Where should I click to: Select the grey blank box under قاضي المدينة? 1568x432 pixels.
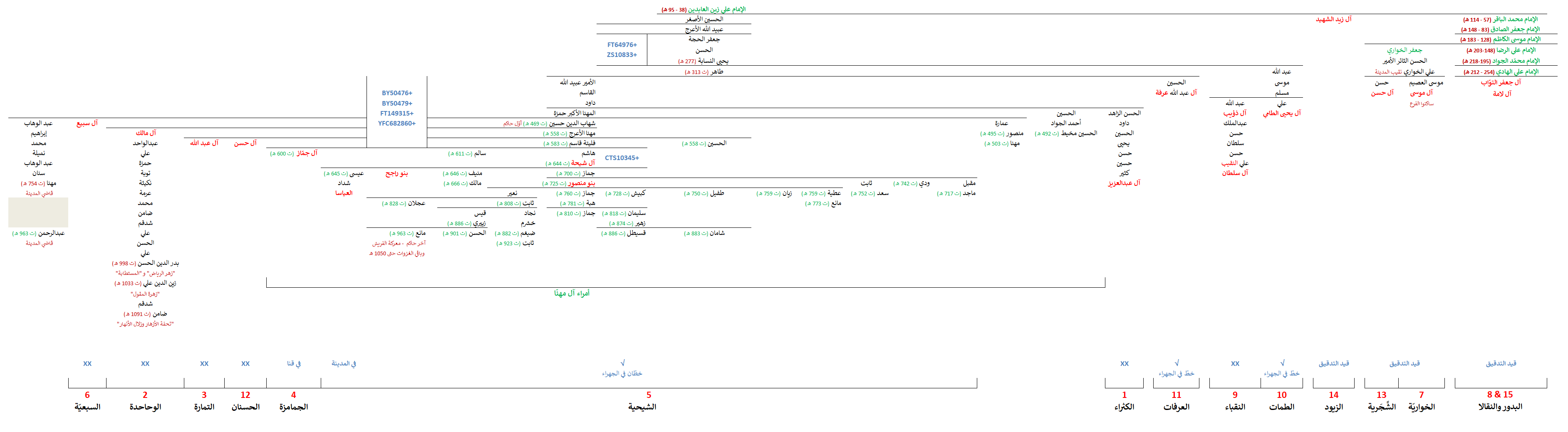pos(38,212)
